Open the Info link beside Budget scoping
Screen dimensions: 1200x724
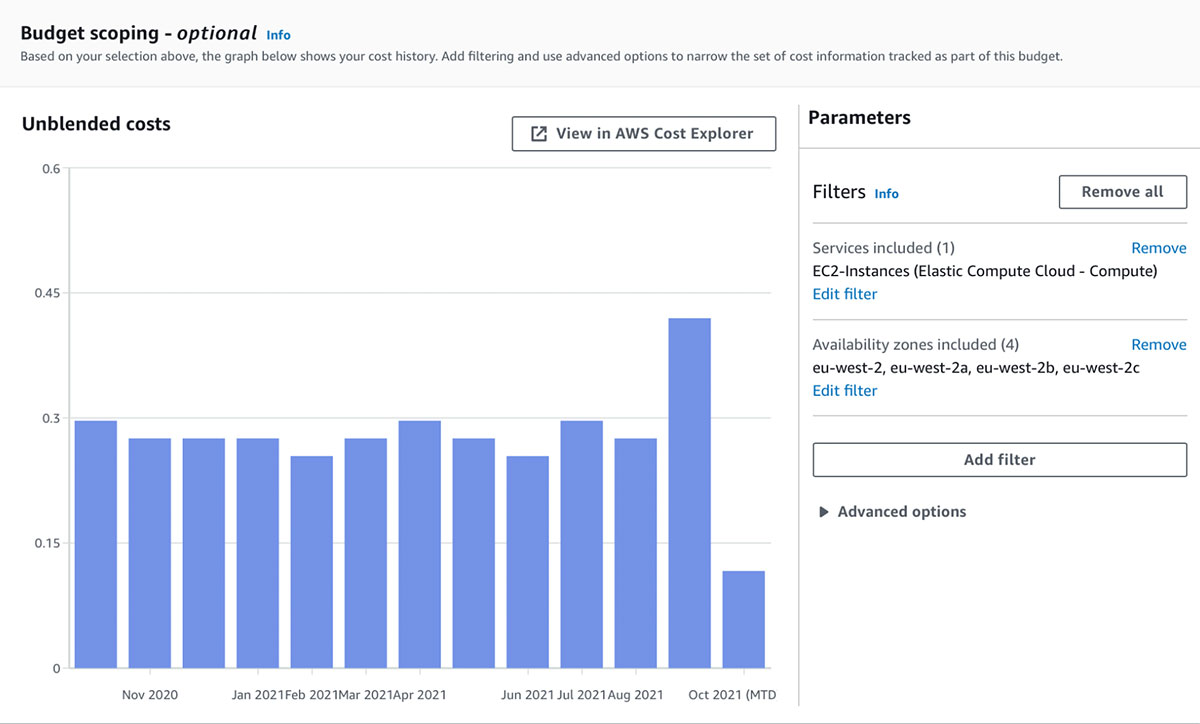click(x=278, y=35)
